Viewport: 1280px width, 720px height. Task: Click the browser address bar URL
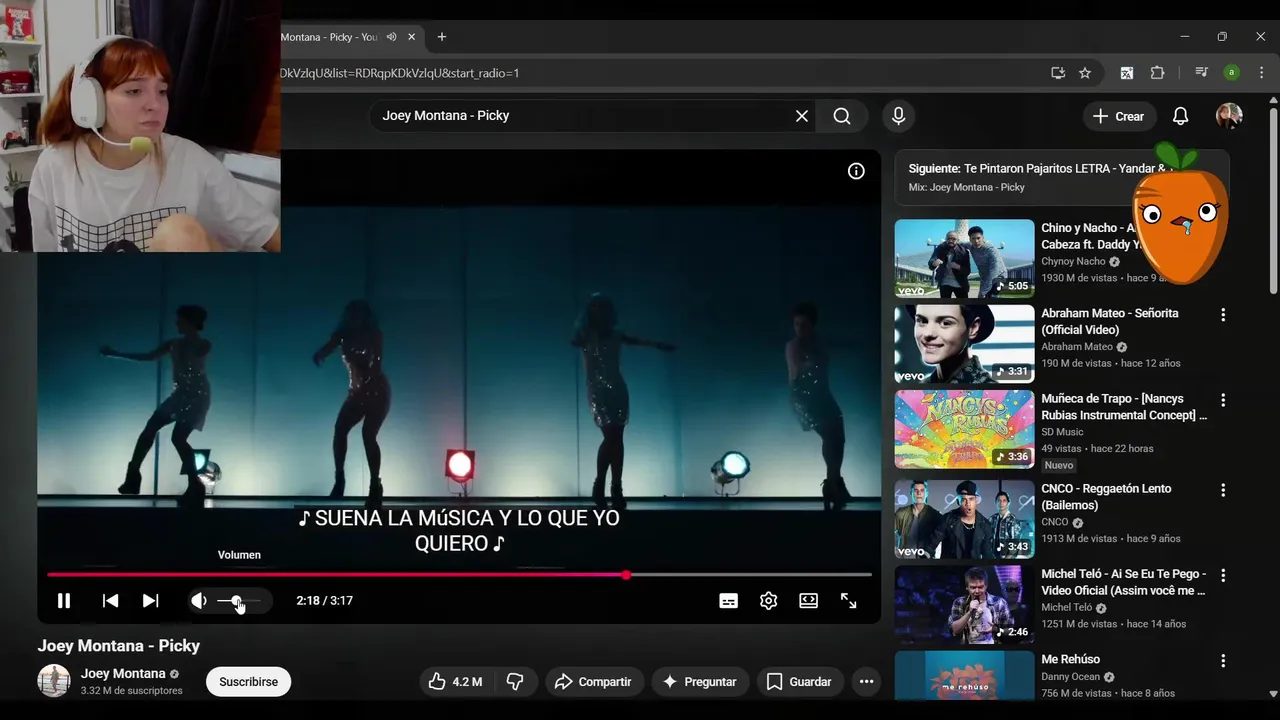click(x=400, y=73)
